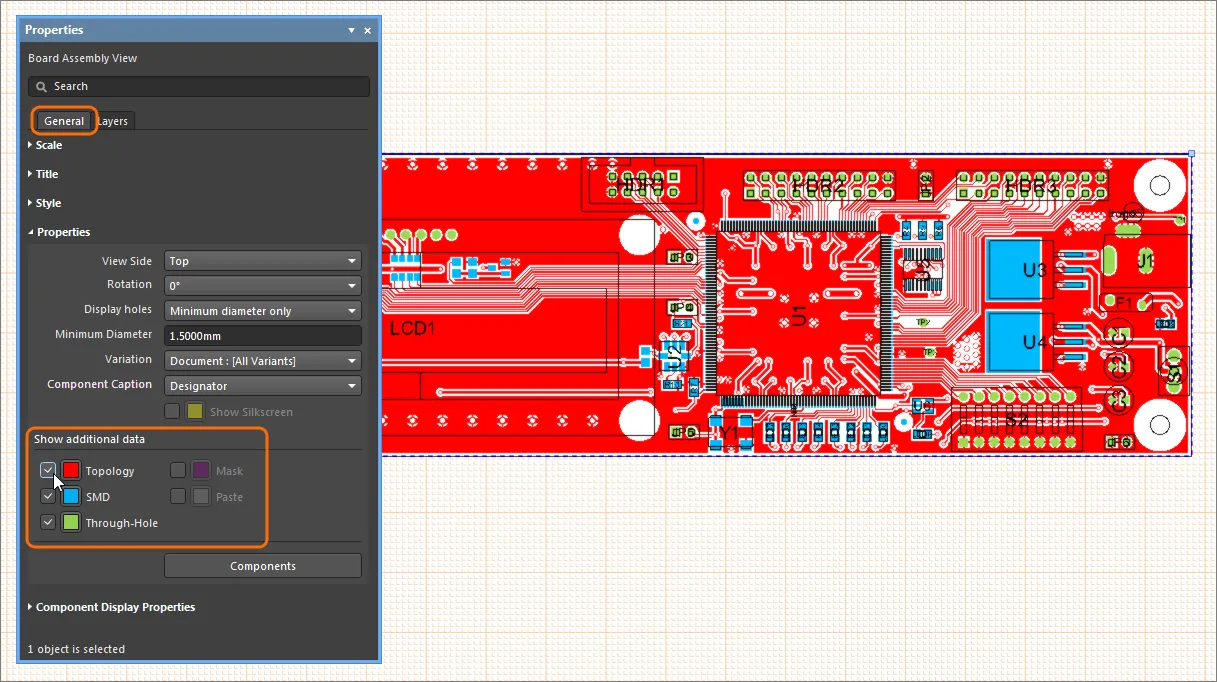This screenshot has width=1217, height=682.
Task: Toggle the SMD checkbox
Action: pos(48,496)
